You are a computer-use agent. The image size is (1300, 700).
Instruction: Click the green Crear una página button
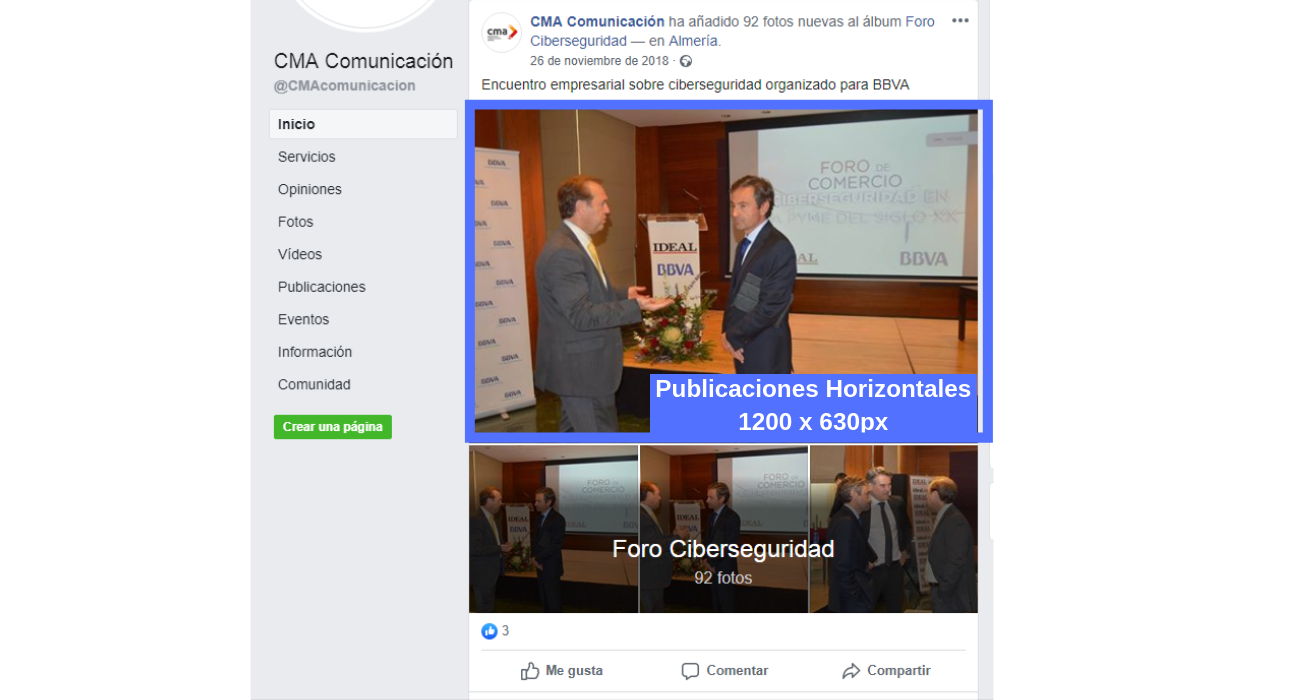pos(333,427)
